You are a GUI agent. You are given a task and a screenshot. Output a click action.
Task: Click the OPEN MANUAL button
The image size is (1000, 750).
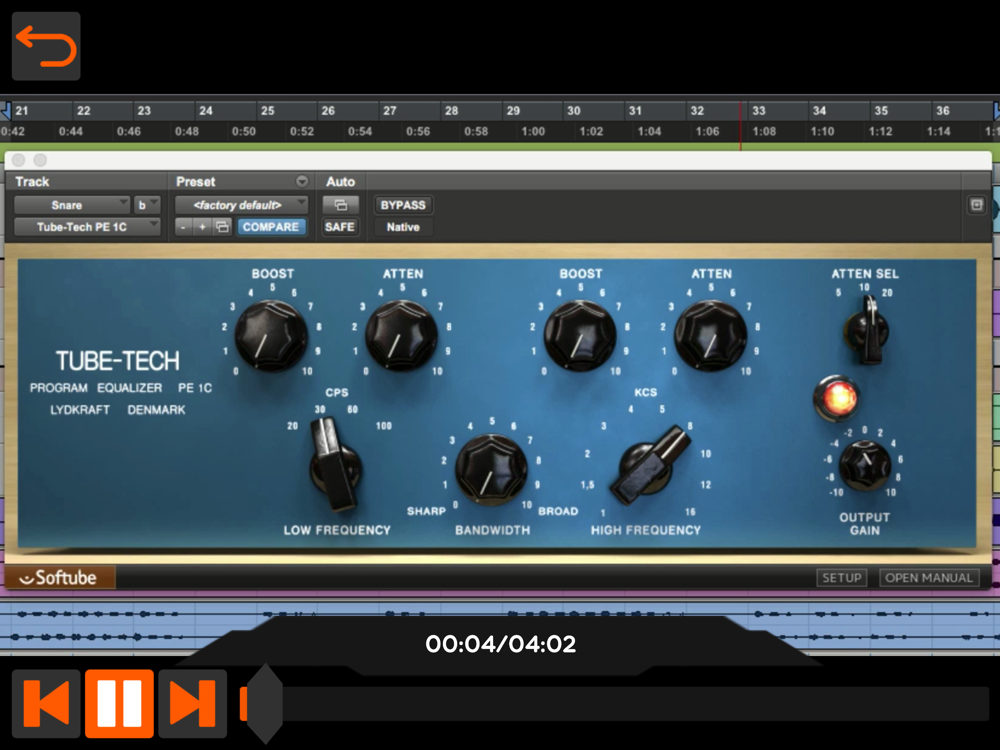point(929,578)
